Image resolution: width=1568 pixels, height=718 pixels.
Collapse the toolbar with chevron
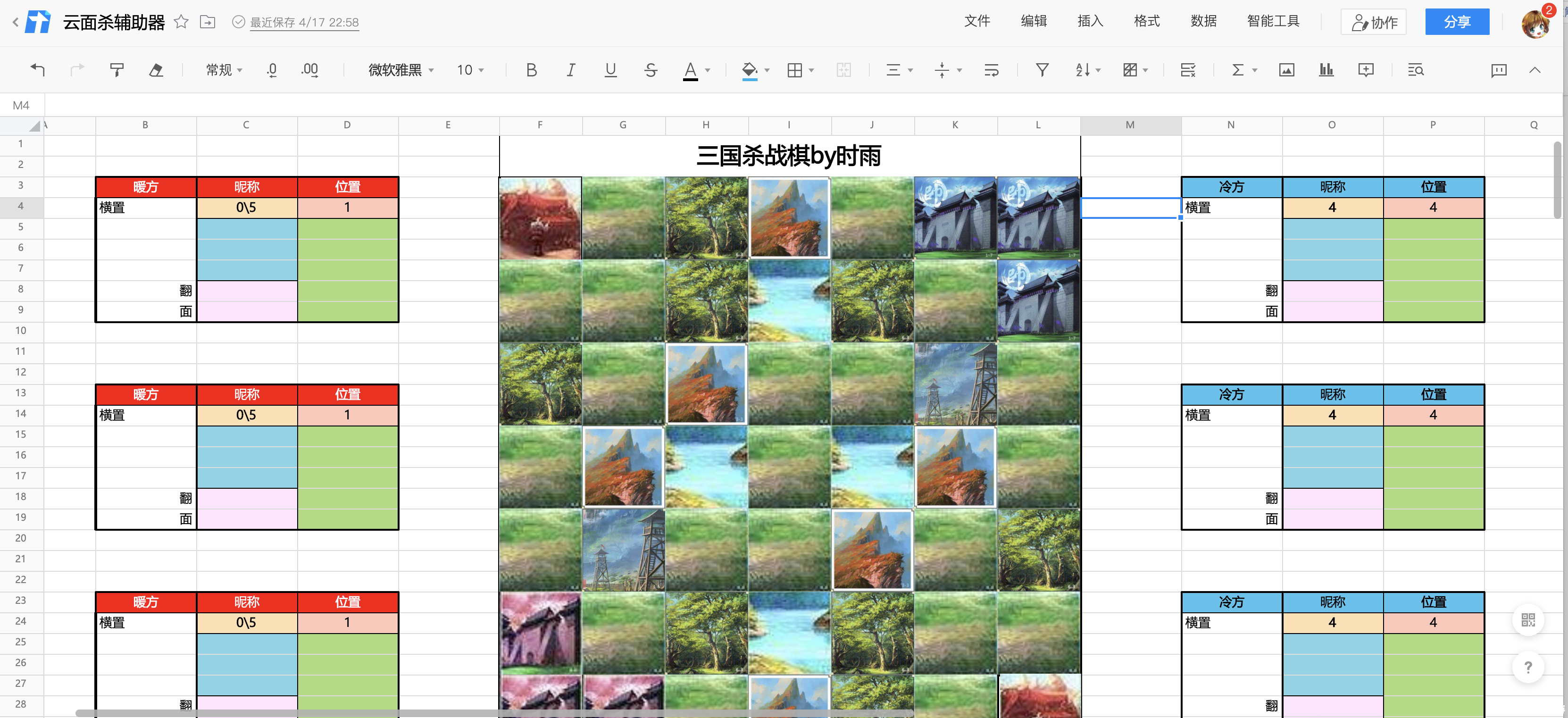tap(1535, 70)
